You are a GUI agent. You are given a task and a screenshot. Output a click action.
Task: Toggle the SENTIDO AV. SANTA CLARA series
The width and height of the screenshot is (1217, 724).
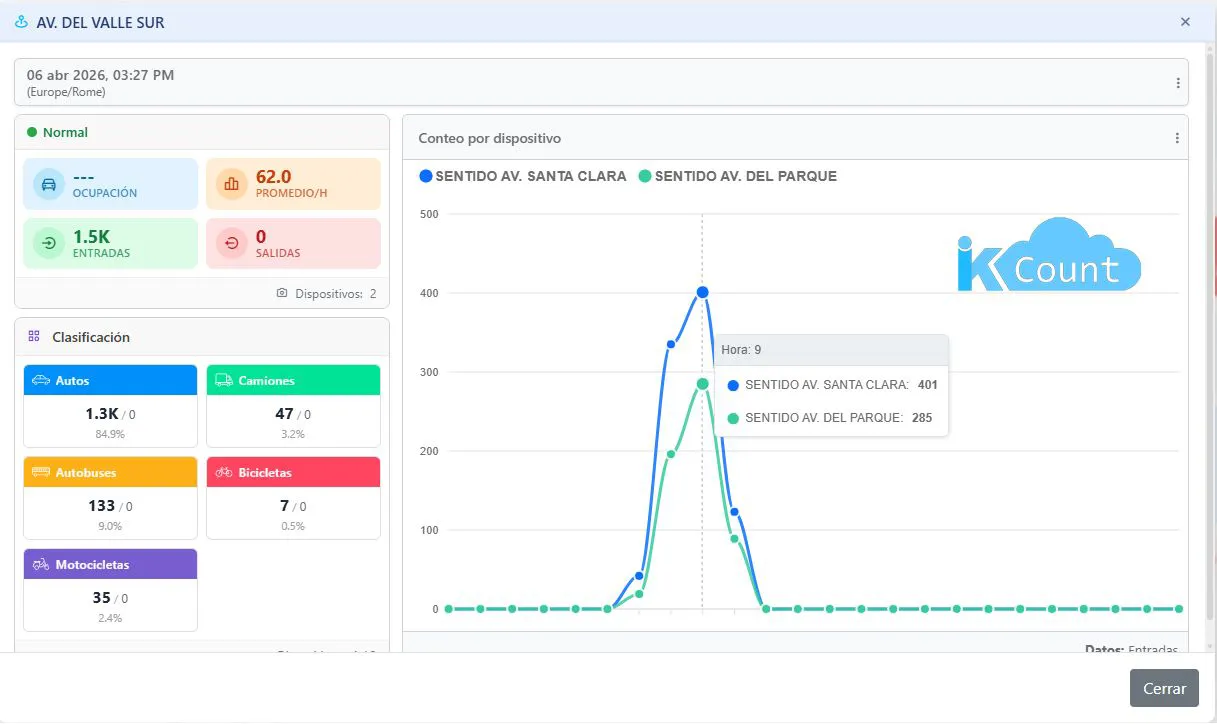tap(523, 176)
